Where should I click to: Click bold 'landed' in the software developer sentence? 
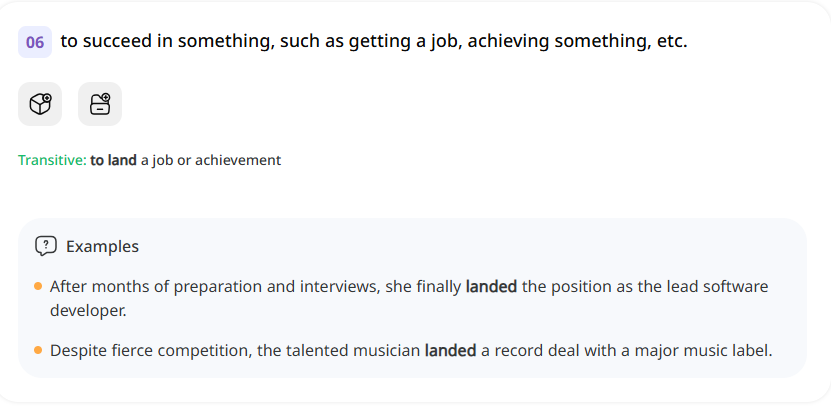click(x=491, y=287)
